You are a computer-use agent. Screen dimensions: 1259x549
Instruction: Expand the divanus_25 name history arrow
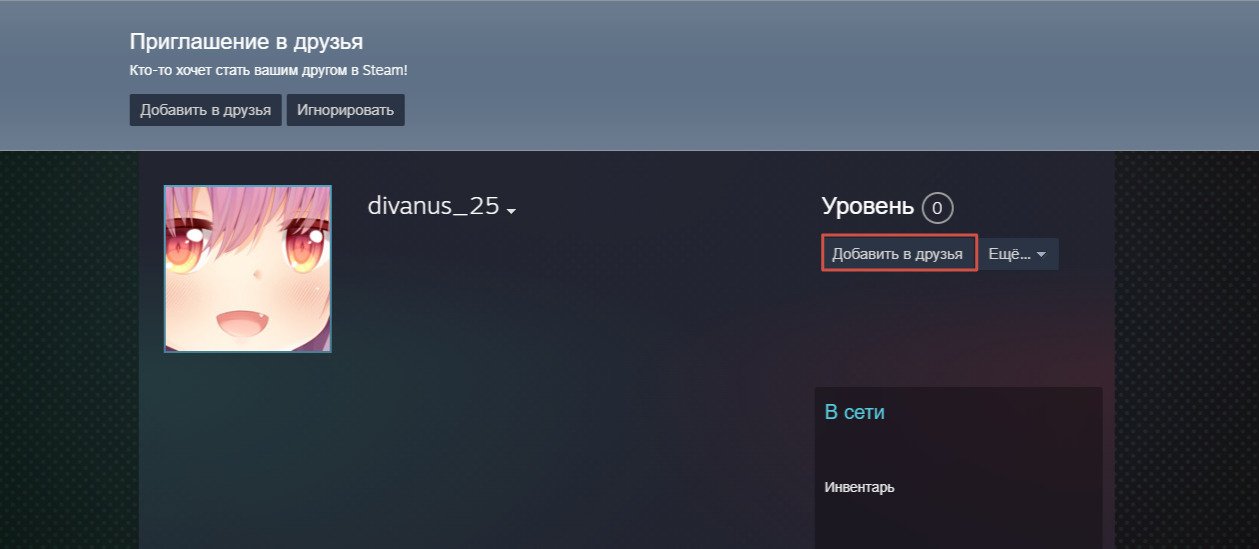511,211
